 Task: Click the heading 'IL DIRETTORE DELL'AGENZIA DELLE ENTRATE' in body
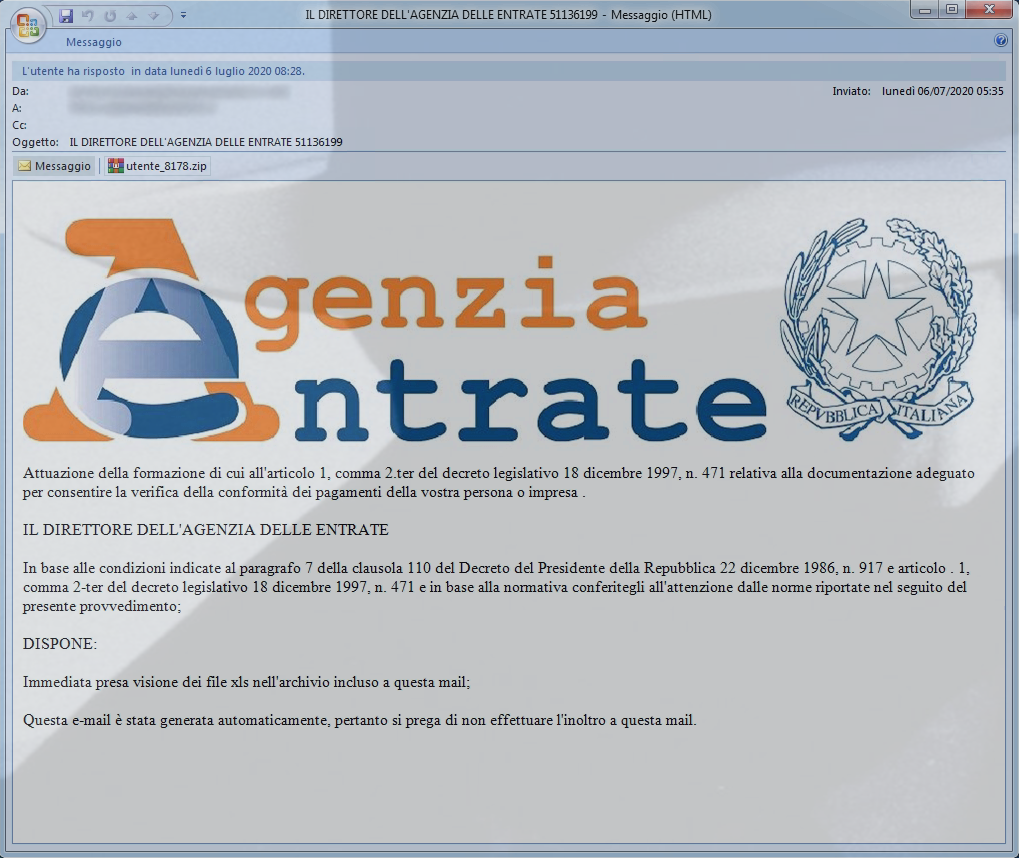205,530
